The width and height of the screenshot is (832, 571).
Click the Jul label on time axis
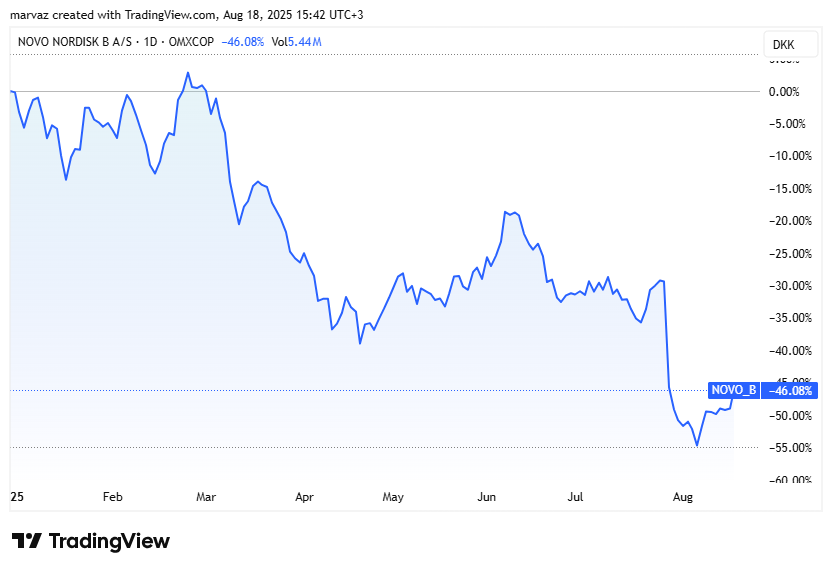575,497
